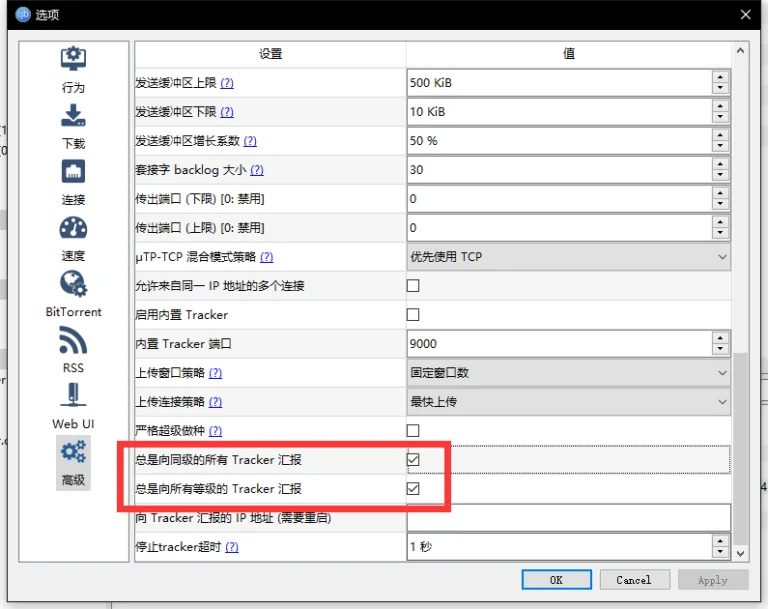
Task: Open the Web UI settings icon
Action: click(73, 395)
